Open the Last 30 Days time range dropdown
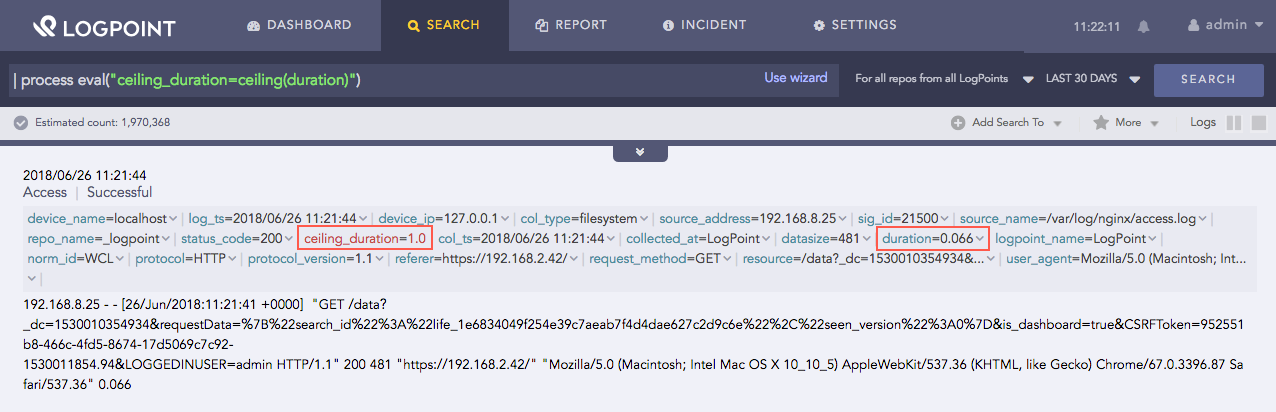The height and width of the screenshot is (412, 1276). pyautogui.click(x=1092, y=79)
